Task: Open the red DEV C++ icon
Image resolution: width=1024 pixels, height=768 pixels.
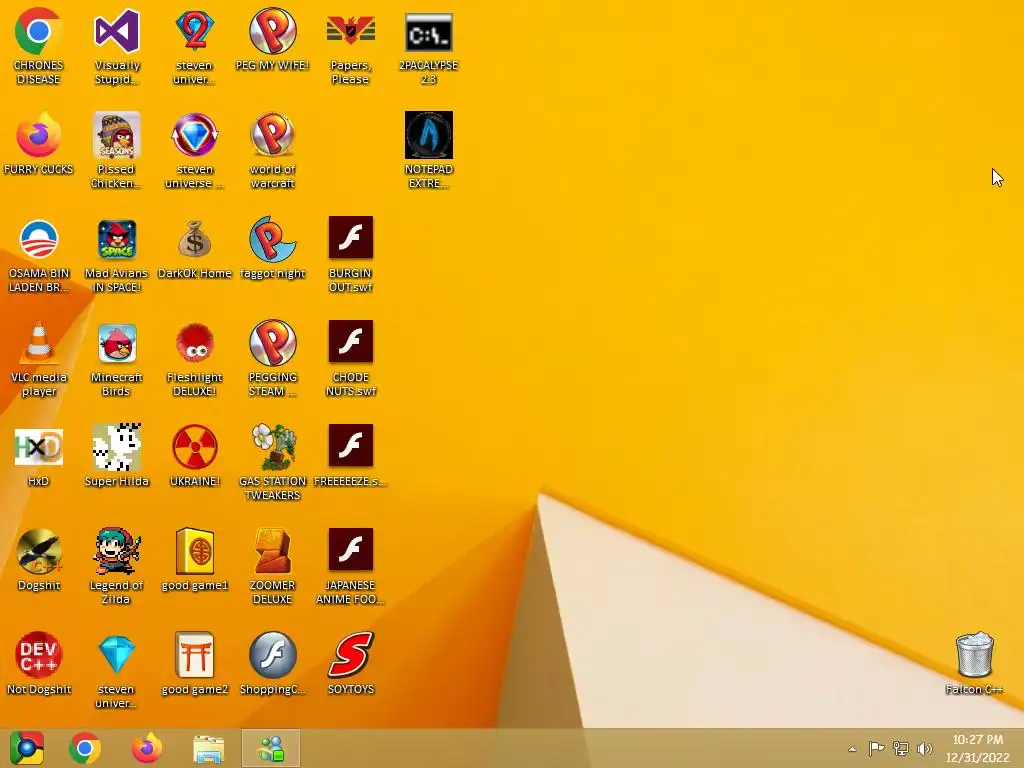Action: (x=39, y=655)
